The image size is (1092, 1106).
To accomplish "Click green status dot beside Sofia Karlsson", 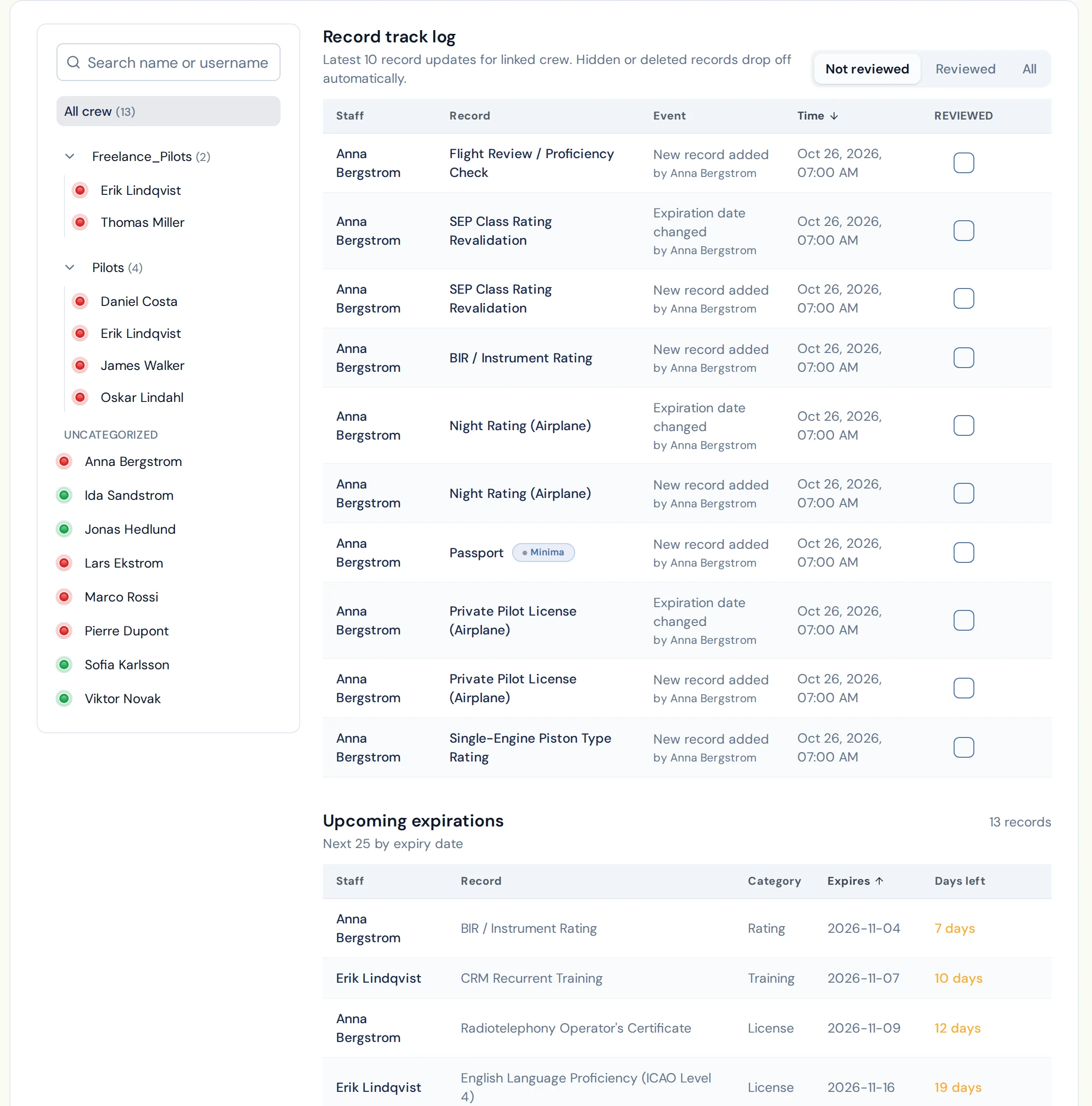I will 64,665.
